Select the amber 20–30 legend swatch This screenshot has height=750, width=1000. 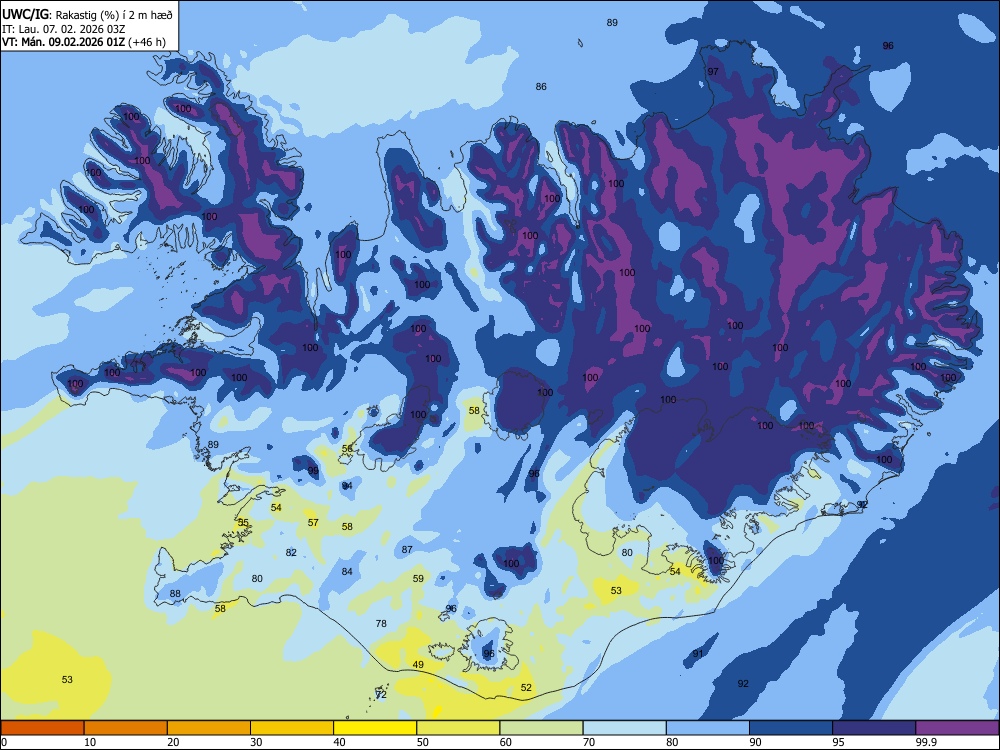pyautogui.click(x=209, y=728)
